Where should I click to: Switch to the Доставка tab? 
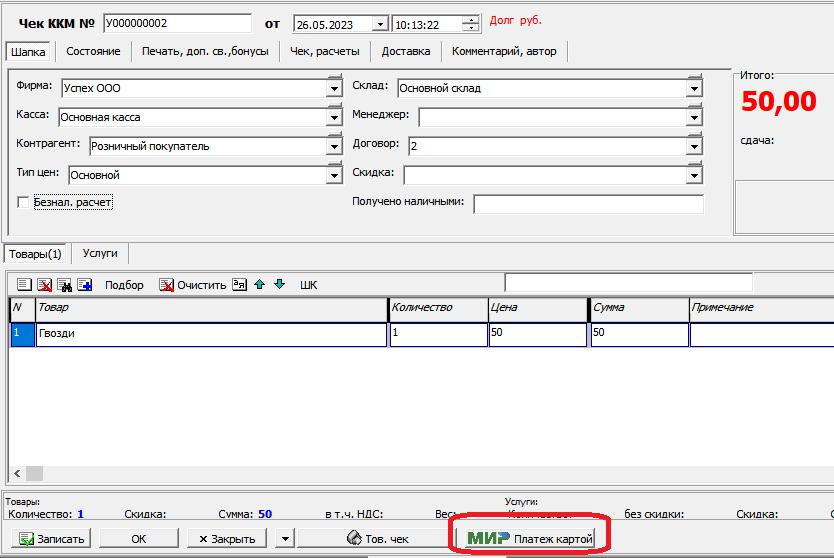coord(406,51)
